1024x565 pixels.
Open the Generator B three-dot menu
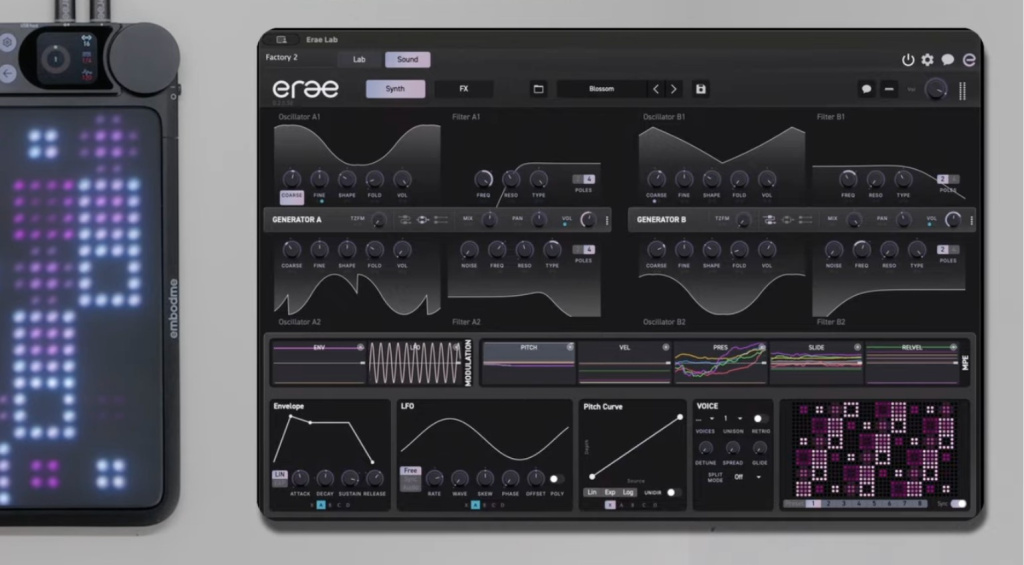pyautogui.click(x=972, y=220)
